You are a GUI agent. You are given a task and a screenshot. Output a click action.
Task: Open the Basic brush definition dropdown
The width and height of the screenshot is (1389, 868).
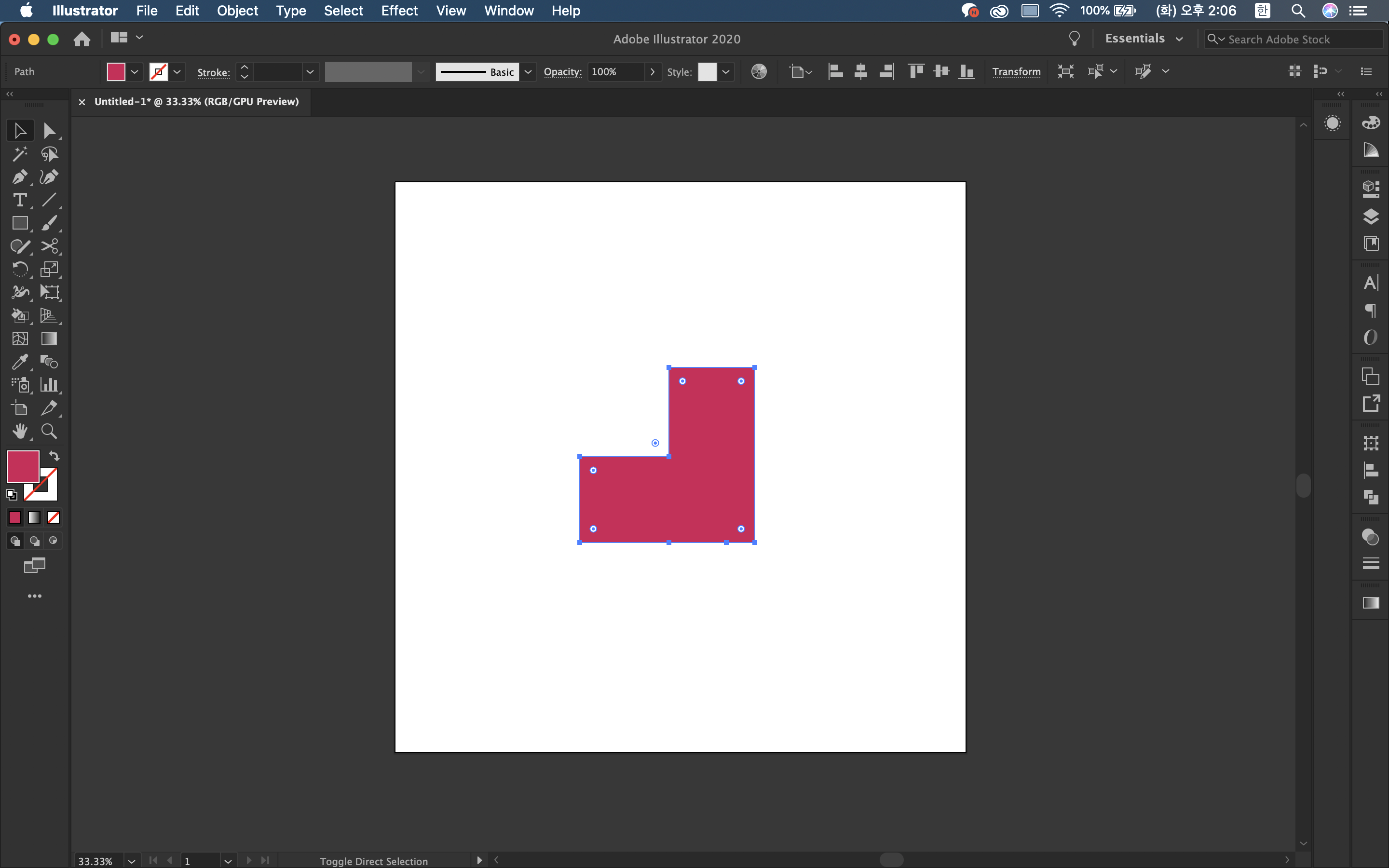coord(528,72)
